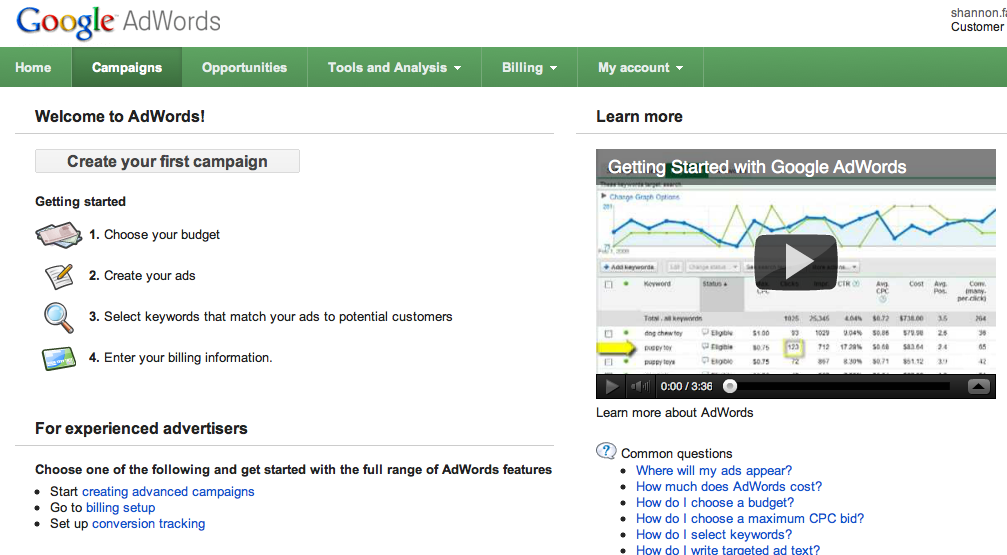Viewport: 1007px width, 555px height.
Task: Open the How do I choose a budget? link
Action: [715, 502]
